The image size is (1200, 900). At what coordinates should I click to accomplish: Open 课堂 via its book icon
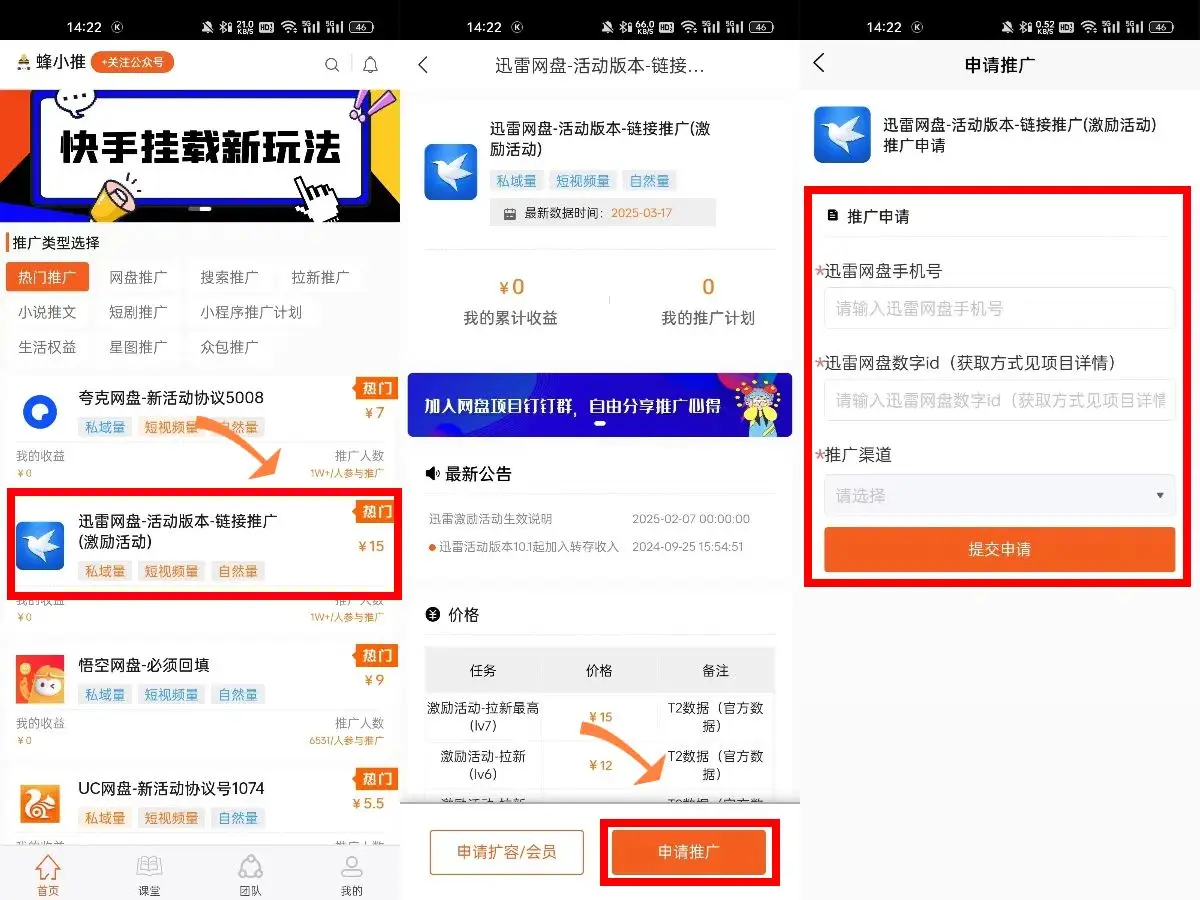(x=149, y=871)
